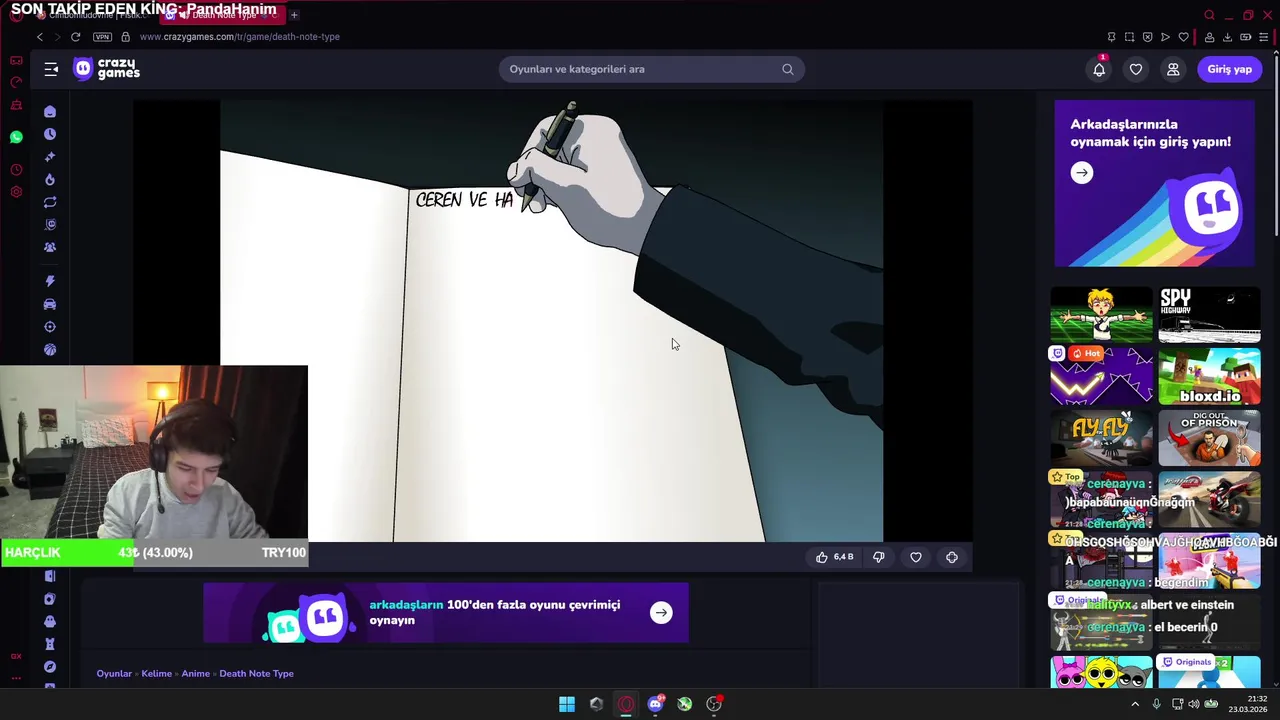Open WhatsApp in Opera GX sidebar
This screenshot has width=1280, height=720.
coord(16,137)
